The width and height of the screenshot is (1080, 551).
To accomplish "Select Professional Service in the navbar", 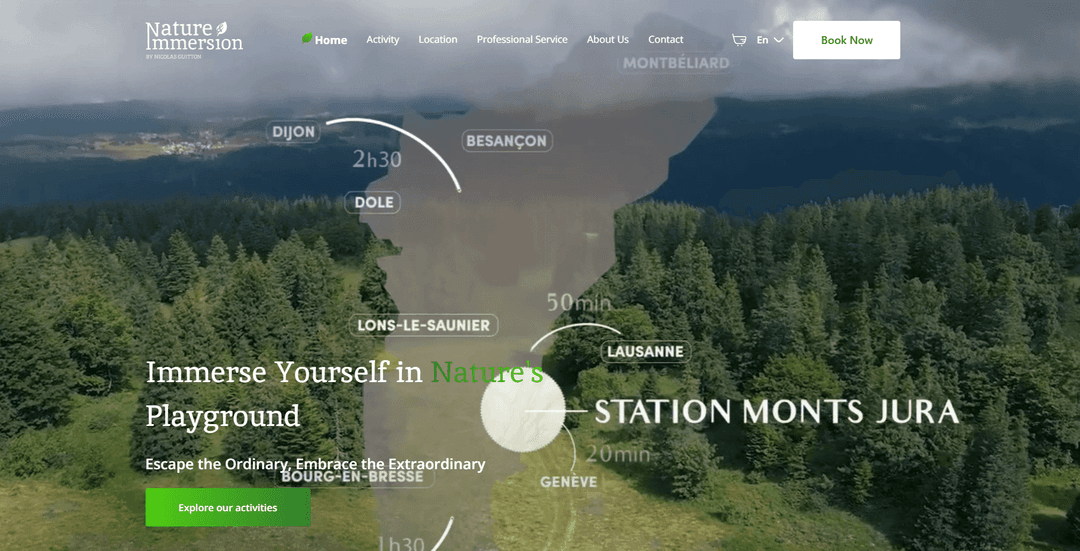I will [522, 40].
